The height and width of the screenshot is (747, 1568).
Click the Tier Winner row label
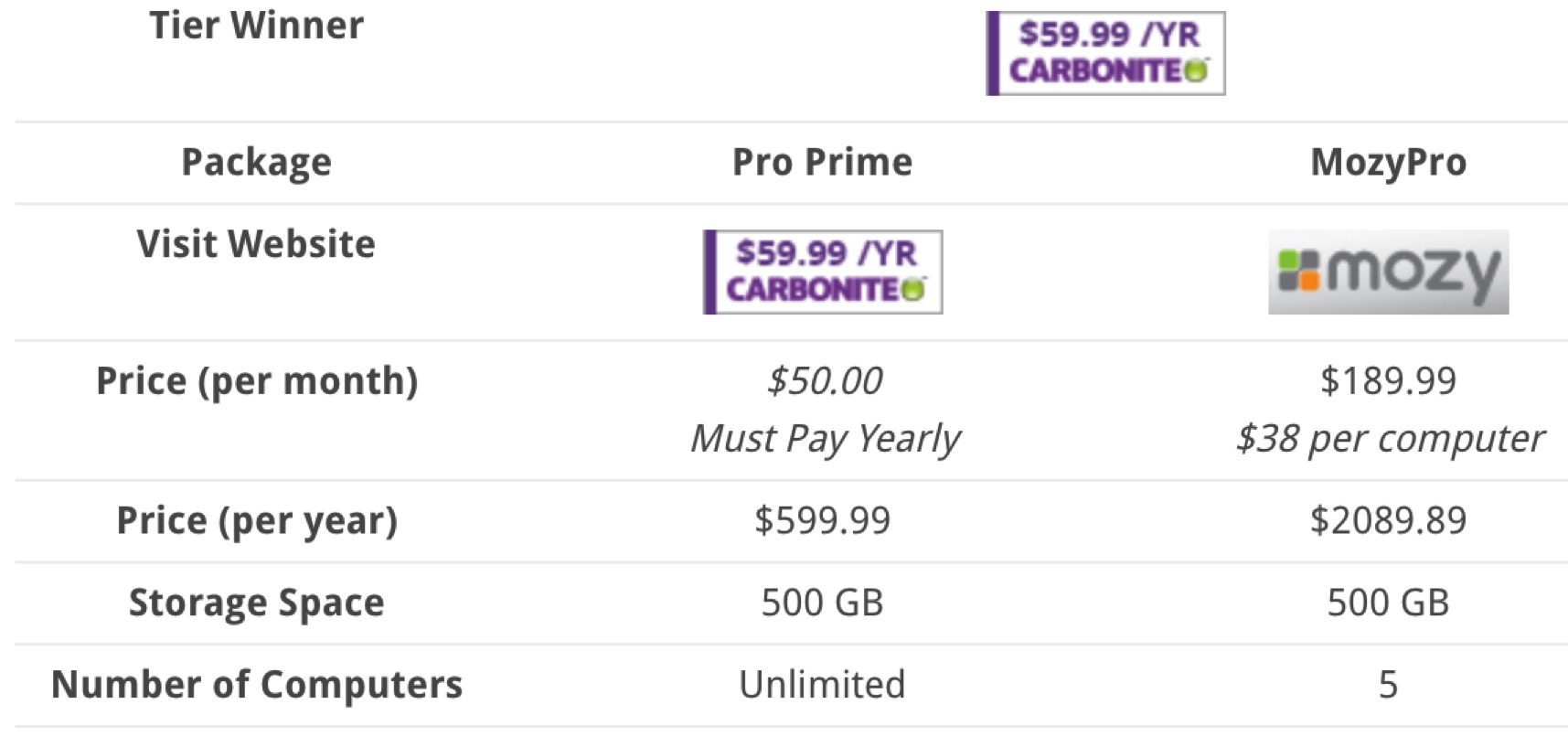click(x=256, y=26)
